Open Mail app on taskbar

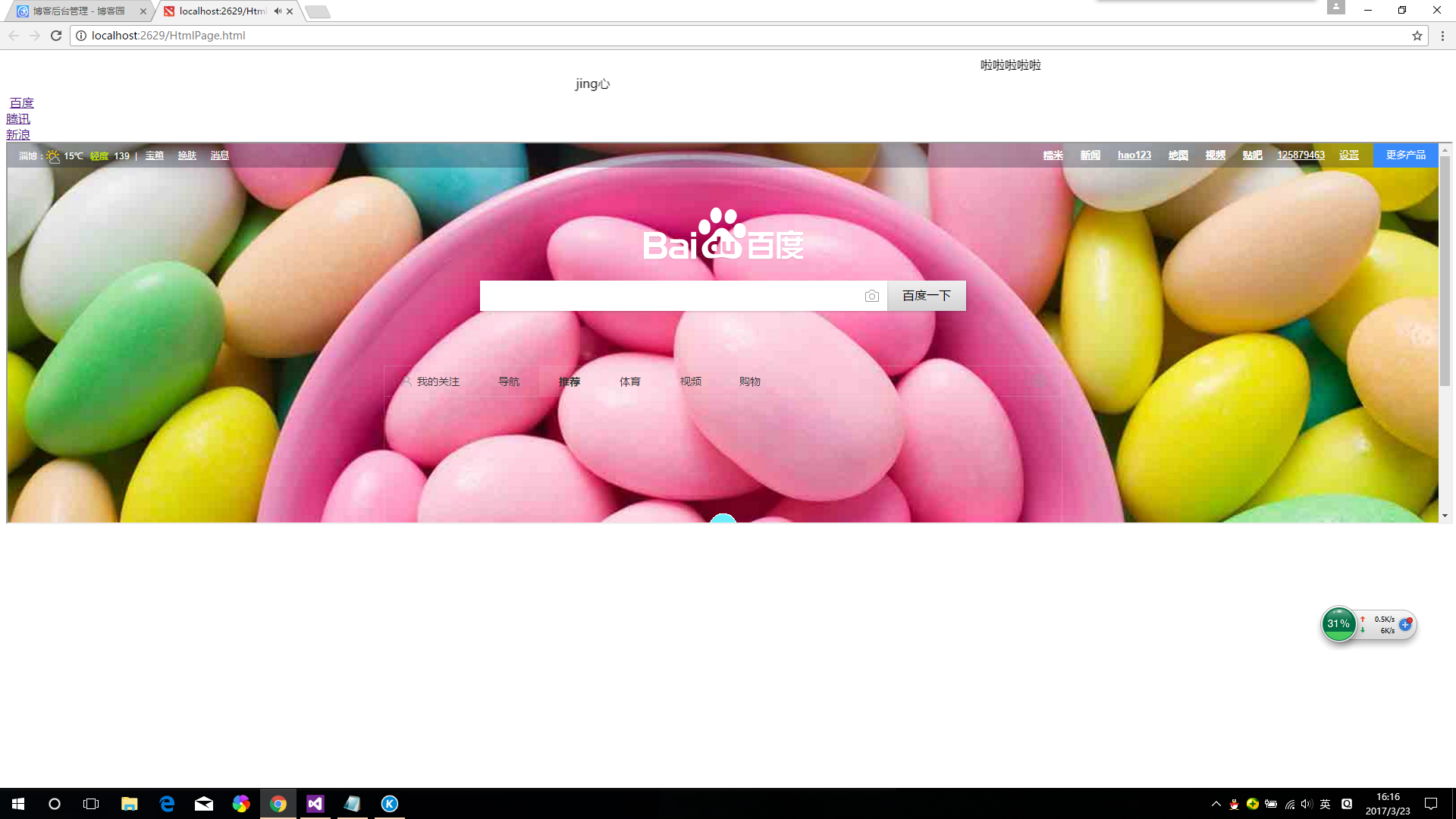point(204,804)
